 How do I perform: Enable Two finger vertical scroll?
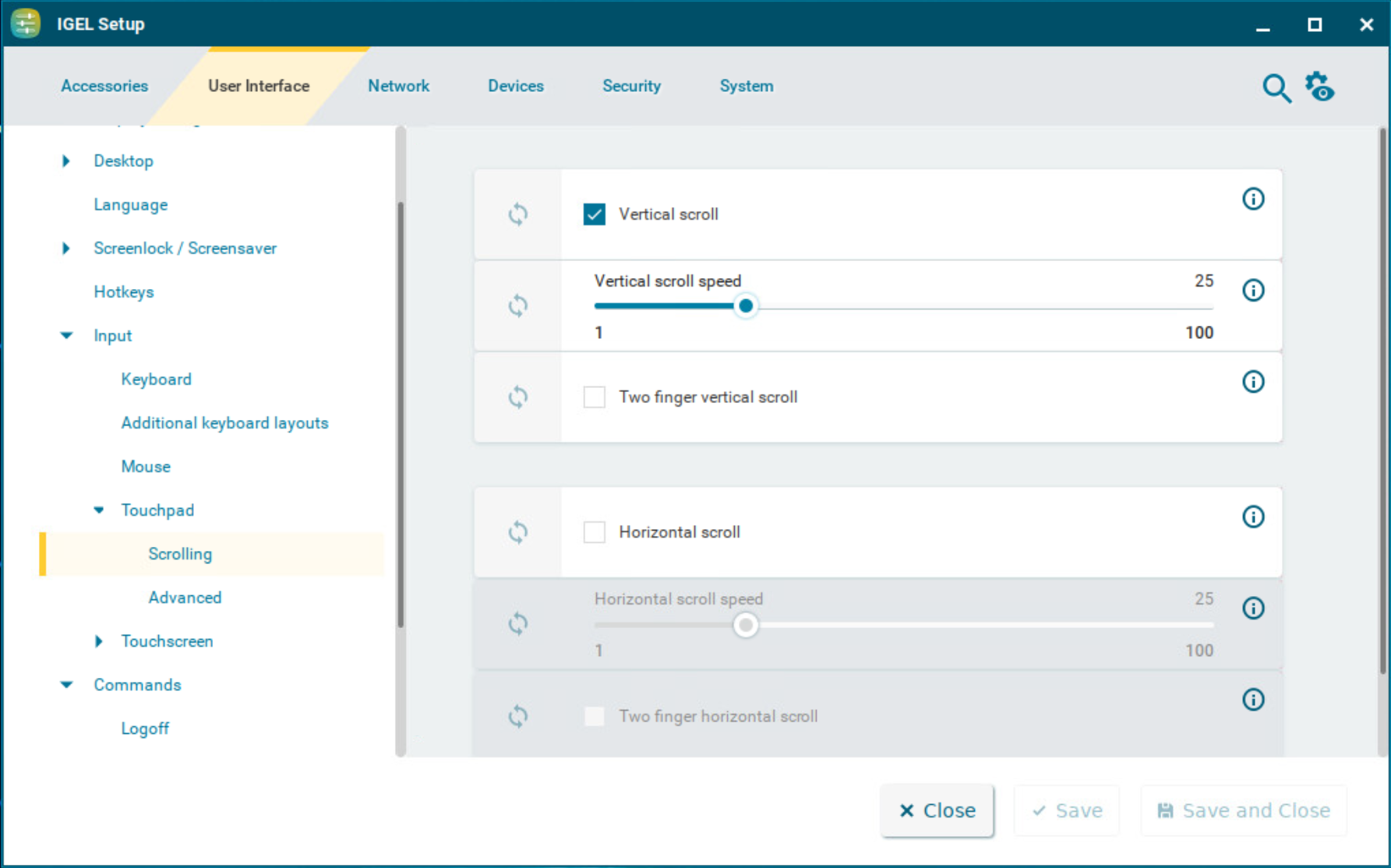tap(595, 397)
